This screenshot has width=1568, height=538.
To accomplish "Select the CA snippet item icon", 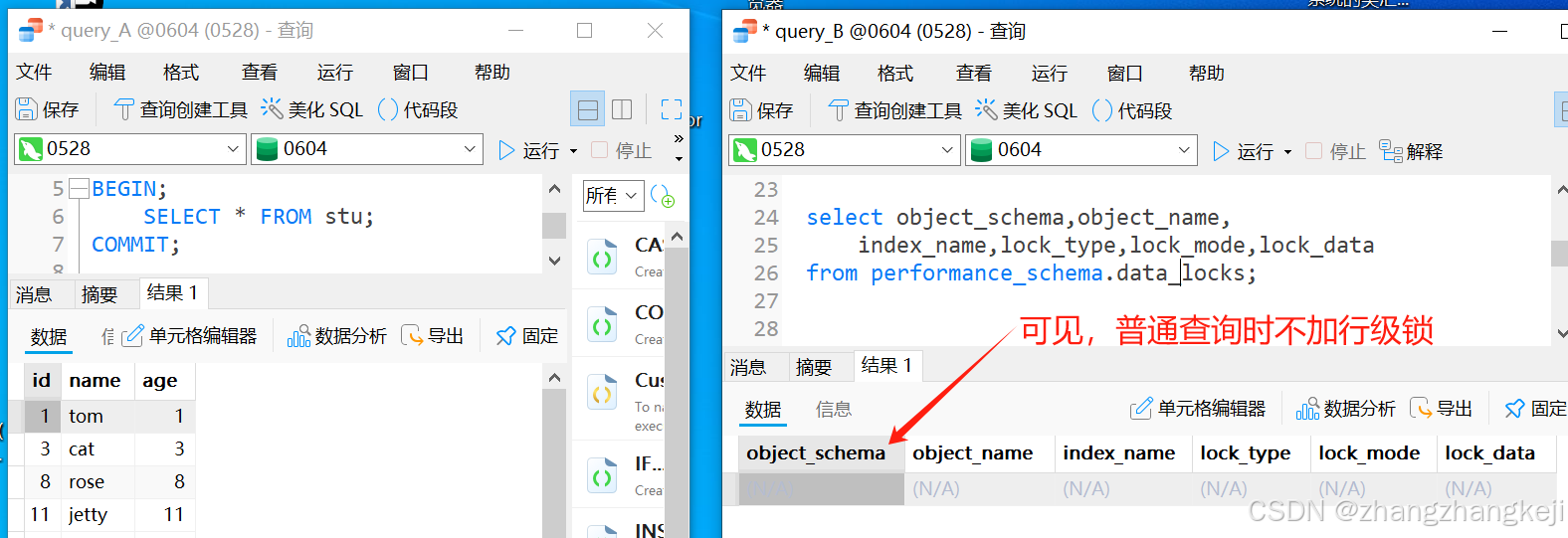I will pos(601,258).
